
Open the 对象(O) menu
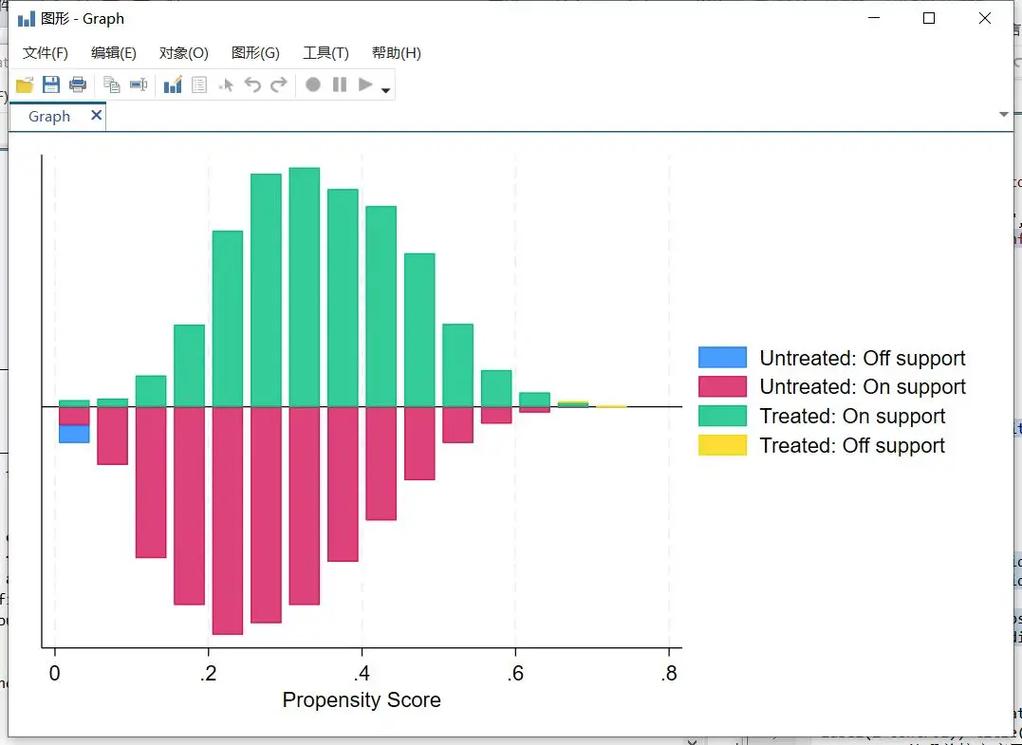[184, 53]
